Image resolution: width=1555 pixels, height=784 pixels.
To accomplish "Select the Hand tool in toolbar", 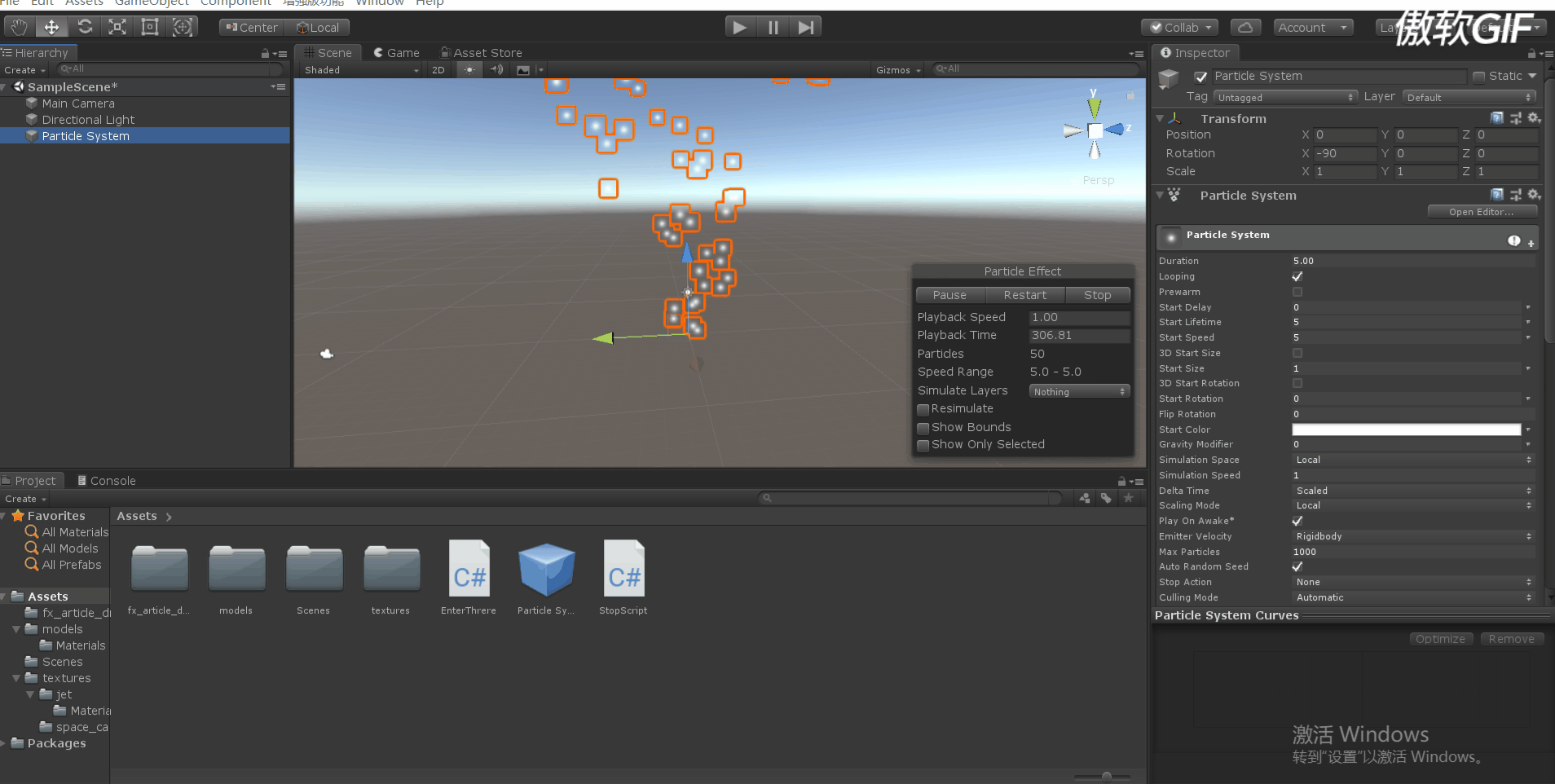I will click(x=19, y=27).
